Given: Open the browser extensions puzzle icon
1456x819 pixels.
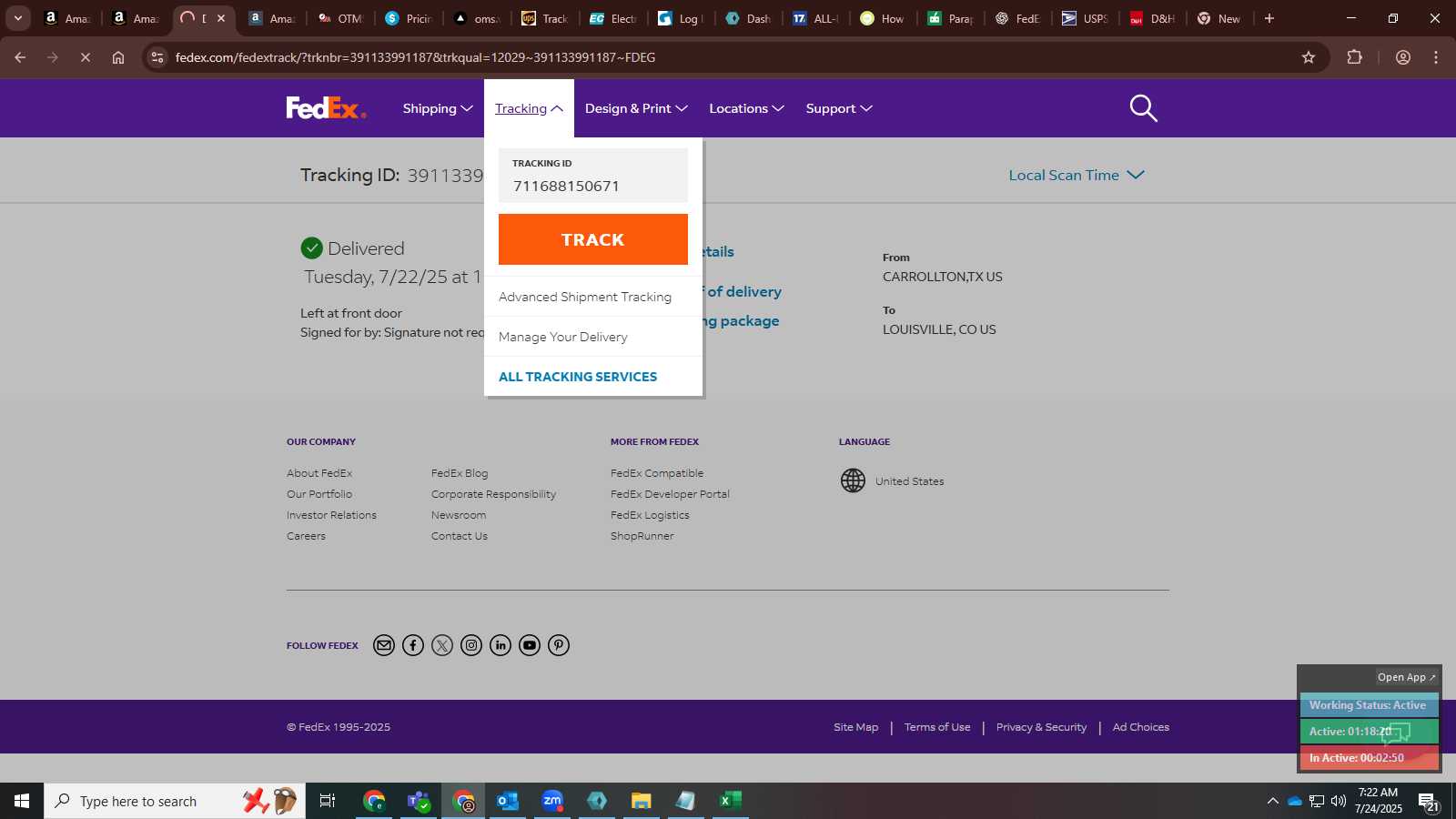Looking at the screenshot, I should pyautogui.click(x=1354, y=57).
